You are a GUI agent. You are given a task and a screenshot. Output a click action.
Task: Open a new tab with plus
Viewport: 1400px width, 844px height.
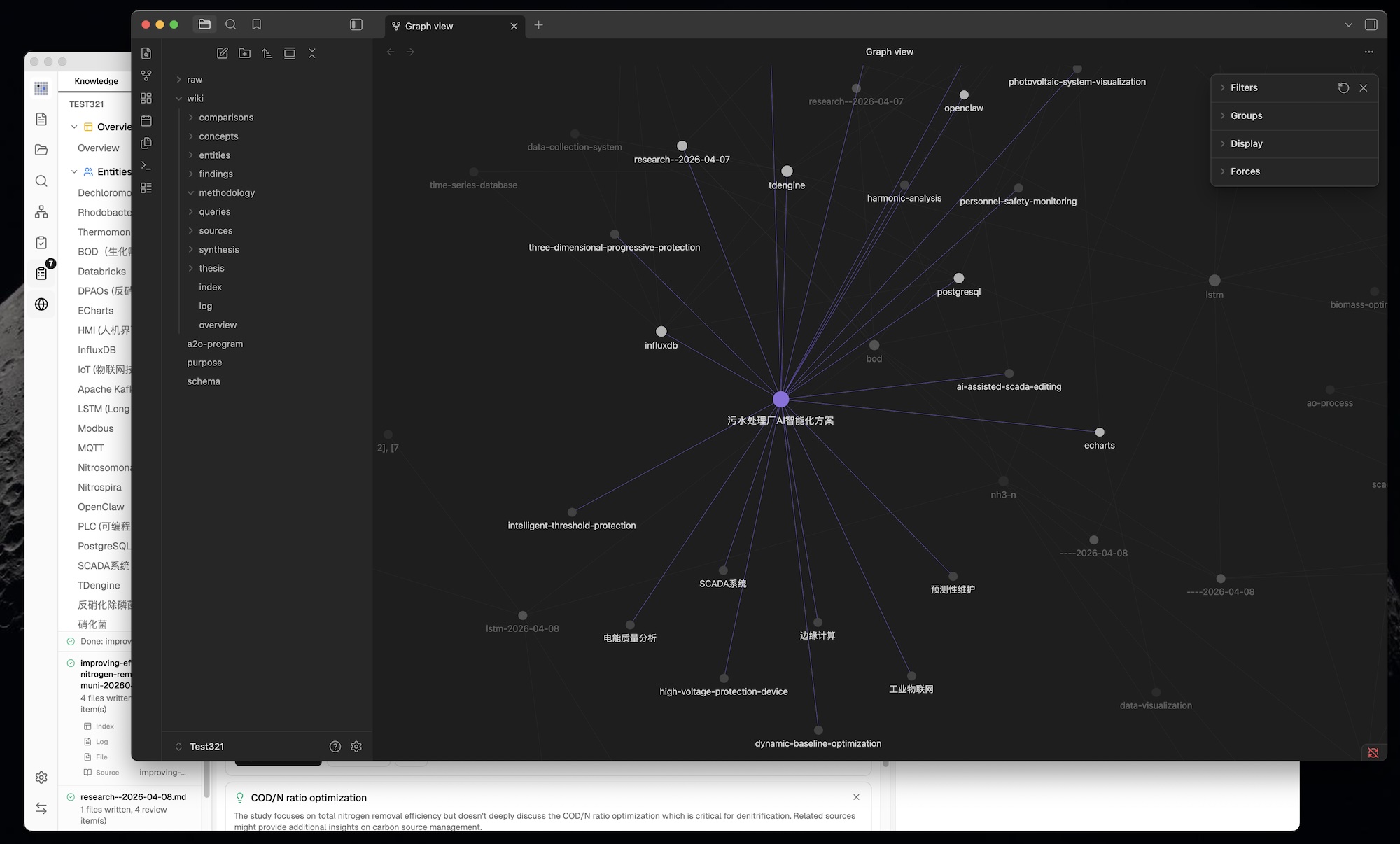(x=538, y=25)
